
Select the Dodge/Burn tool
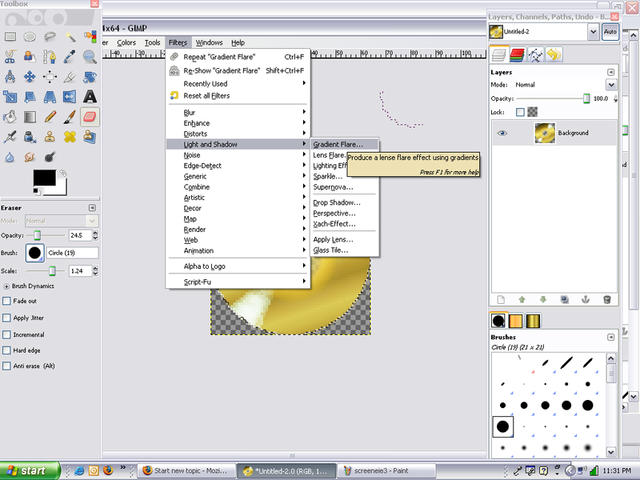50,157
